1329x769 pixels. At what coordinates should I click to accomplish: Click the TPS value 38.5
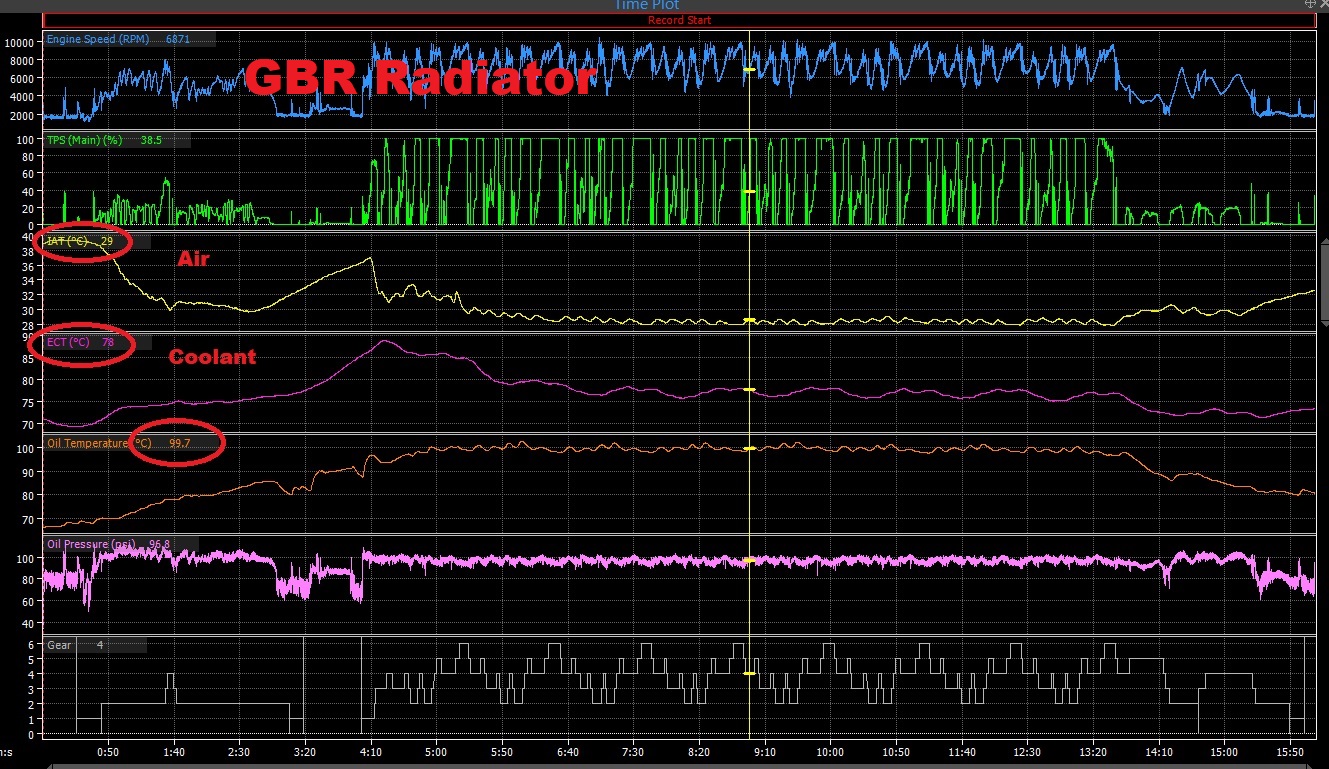152,141
